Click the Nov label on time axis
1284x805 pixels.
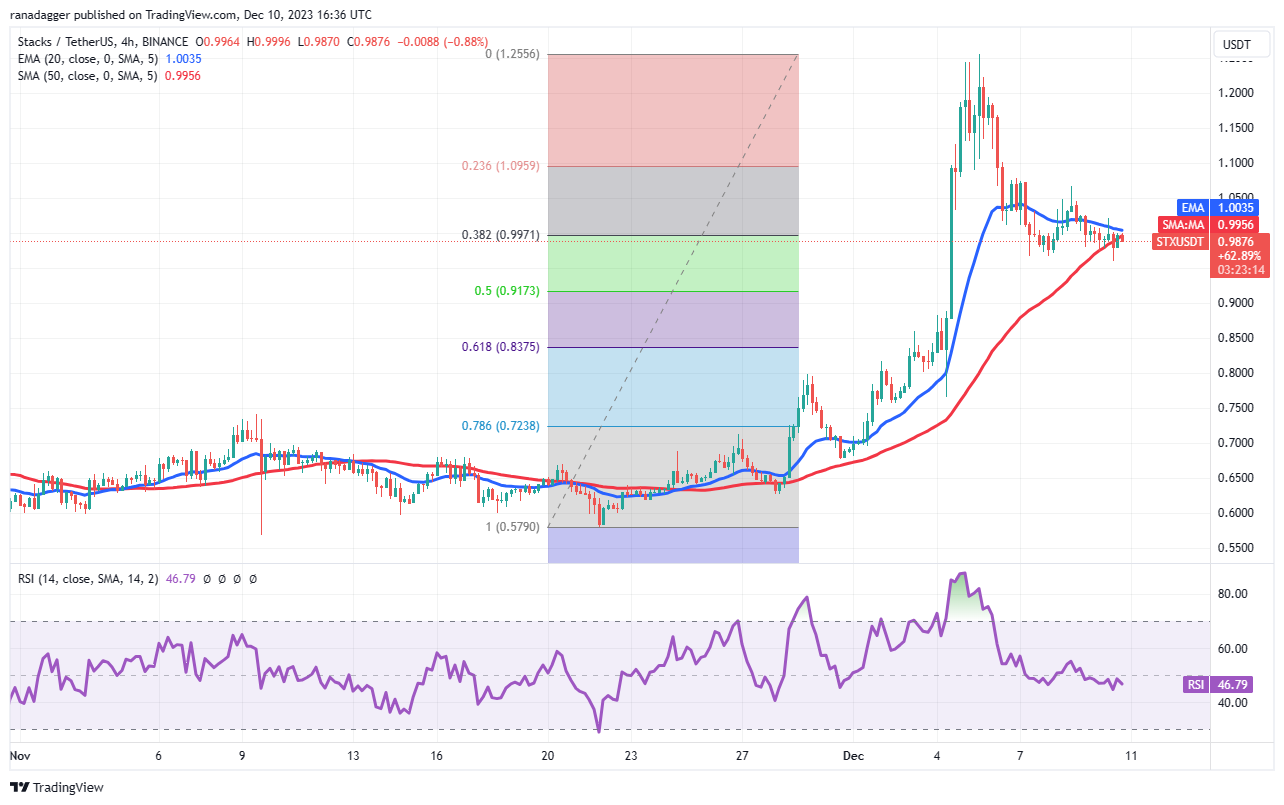tap(19, 757)
